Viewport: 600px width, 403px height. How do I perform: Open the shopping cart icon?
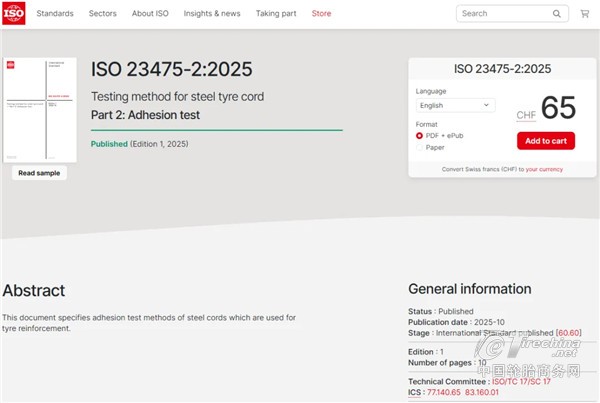pyautogui.click(x=585, y=14)
